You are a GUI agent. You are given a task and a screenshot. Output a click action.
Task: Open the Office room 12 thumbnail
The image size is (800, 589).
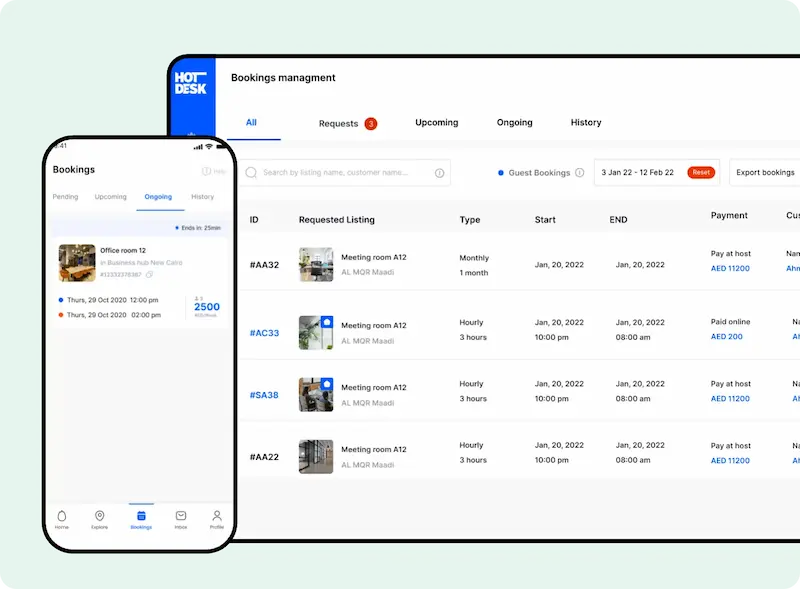tap(77, 262)
